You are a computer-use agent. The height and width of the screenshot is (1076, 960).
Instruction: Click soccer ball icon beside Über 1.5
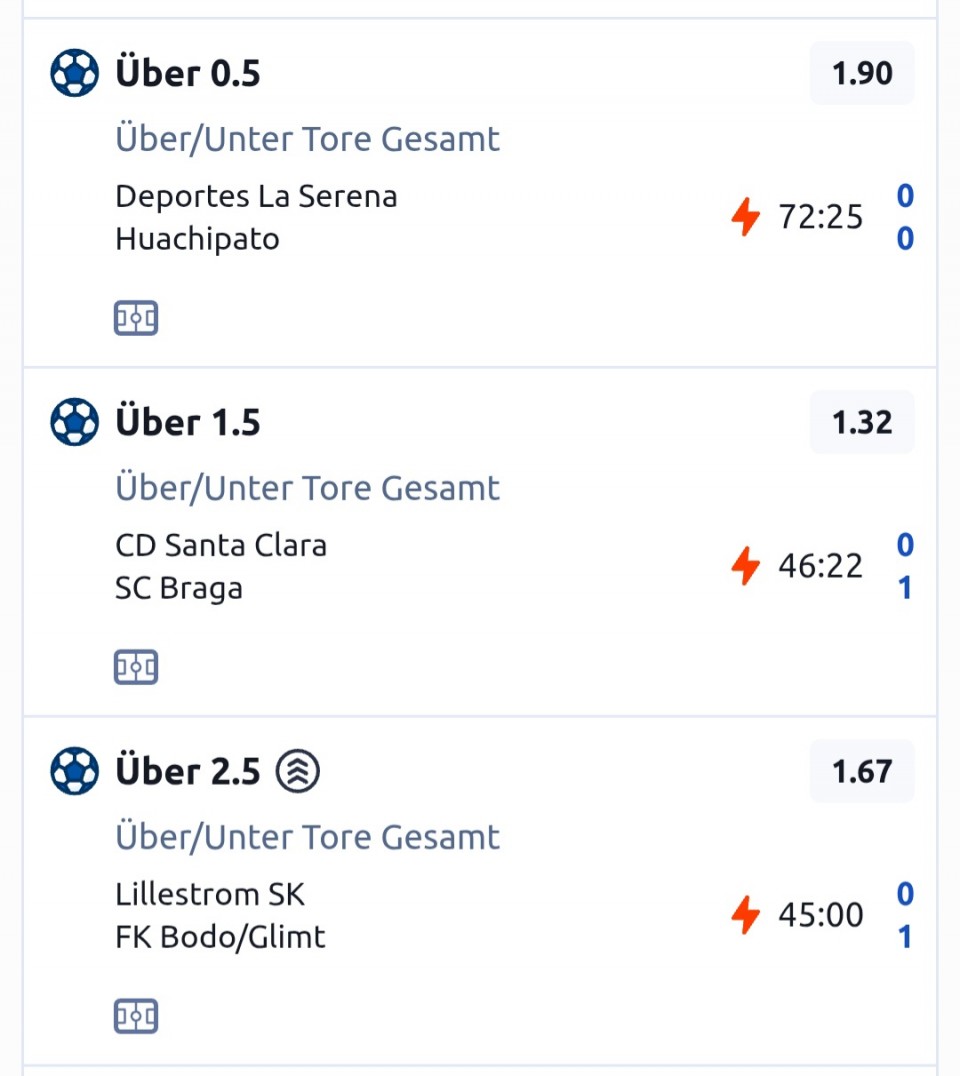pyautogui.click(x=74, y=422)
